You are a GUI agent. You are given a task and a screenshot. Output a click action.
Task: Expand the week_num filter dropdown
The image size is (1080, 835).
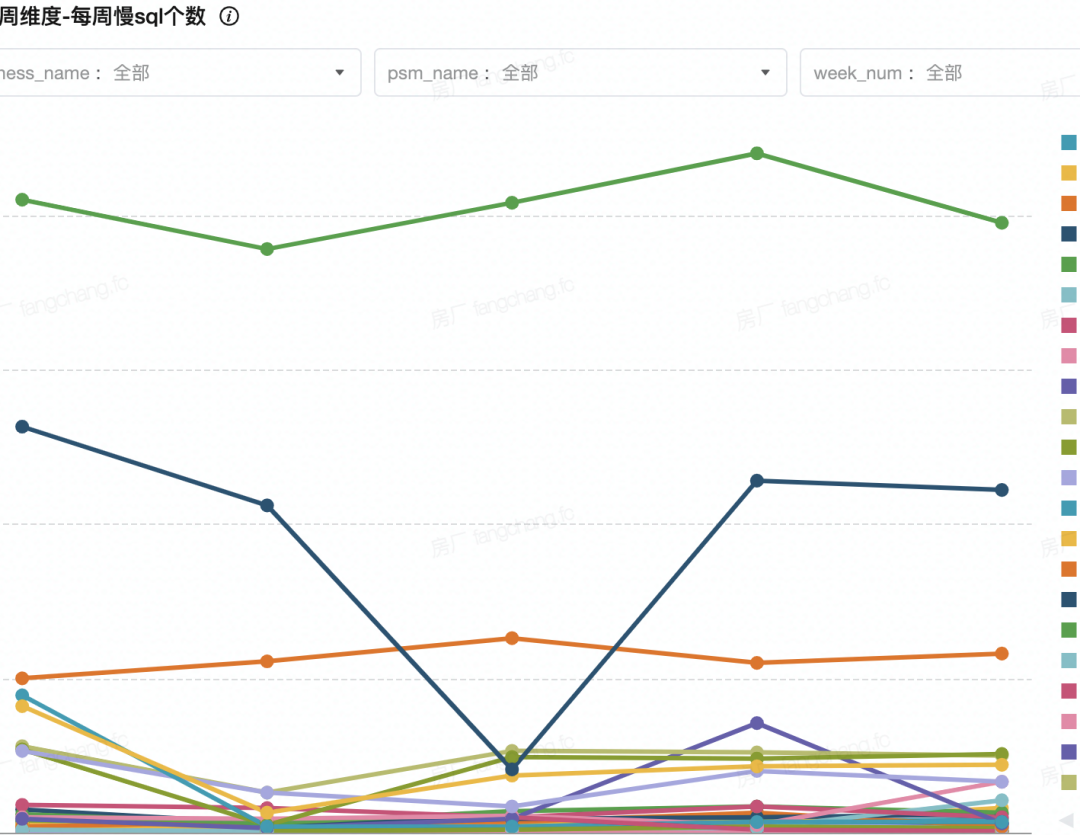pyautogui.click(x=939, y=73)
